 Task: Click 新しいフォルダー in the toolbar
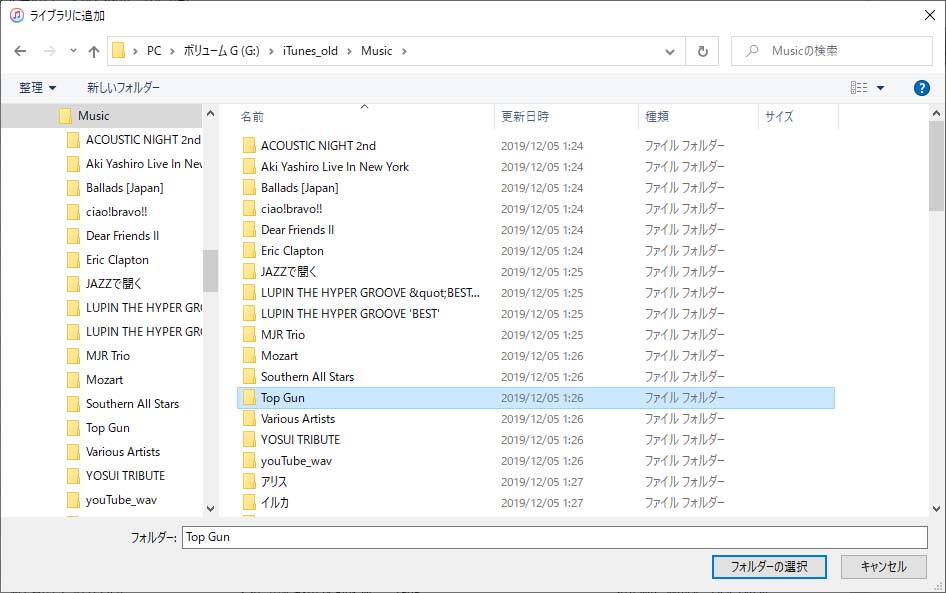tap(123, 88)
